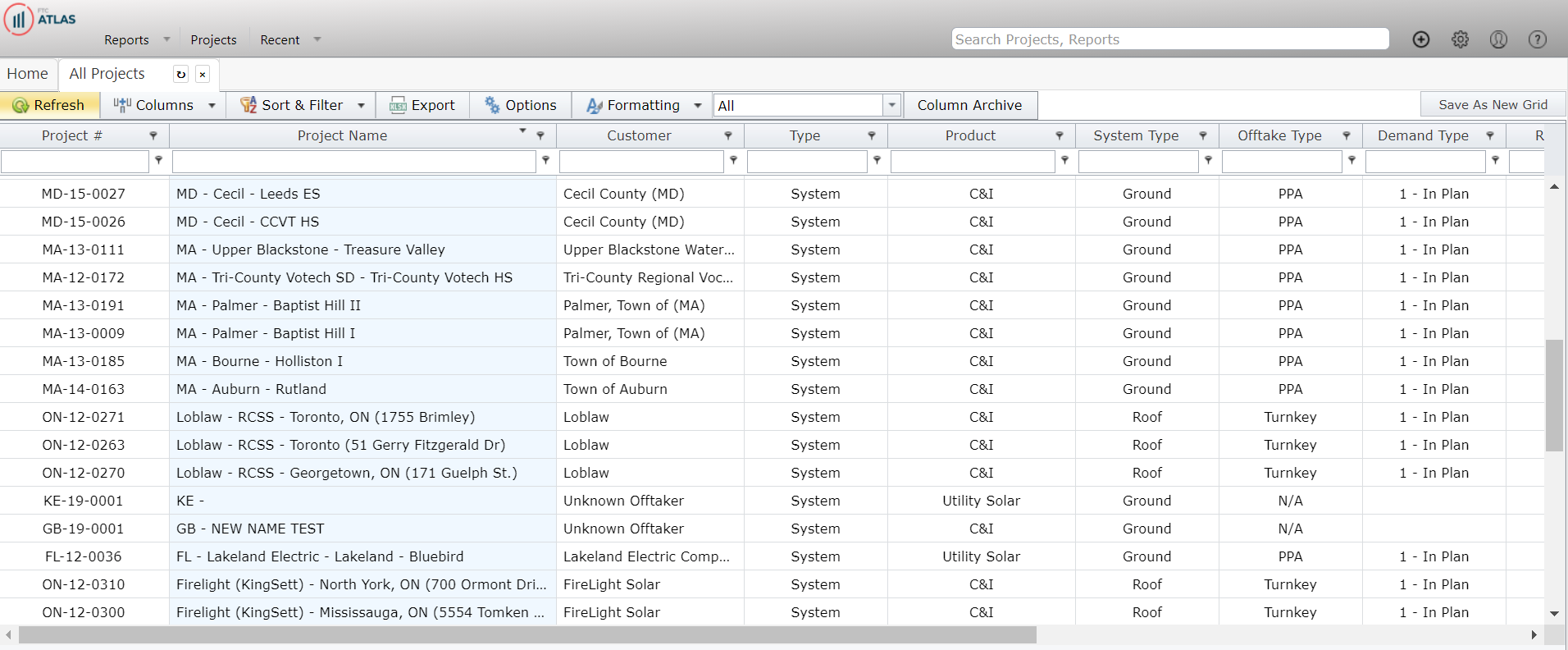Switch to the Home tab
Viewport: 1568px width, 650px height.
pyautogui.click(x=28, y=74)
